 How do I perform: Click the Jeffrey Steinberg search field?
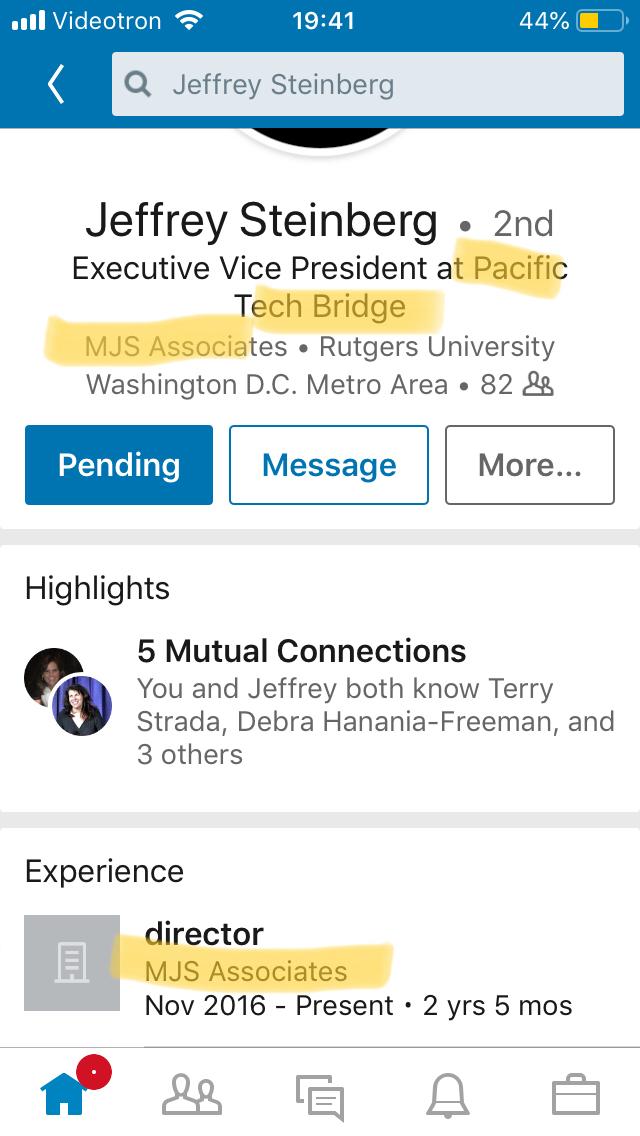click(367, 84)
